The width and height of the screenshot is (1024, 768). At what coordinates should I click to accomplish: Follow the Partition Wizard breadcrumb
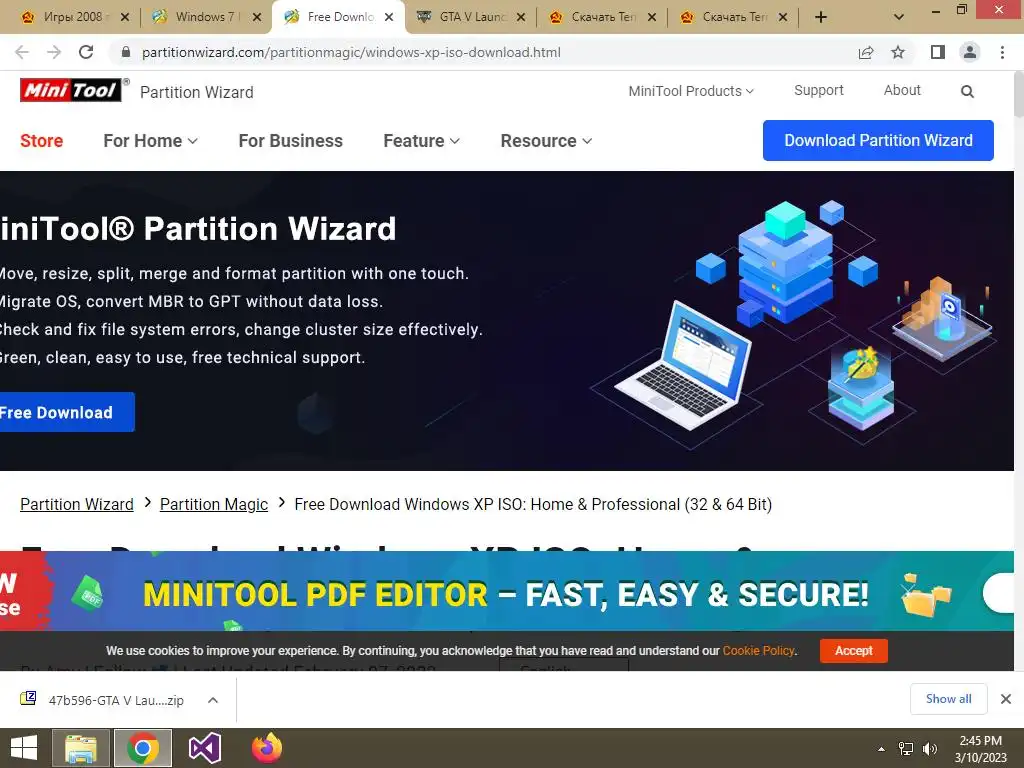click(76, 504)
